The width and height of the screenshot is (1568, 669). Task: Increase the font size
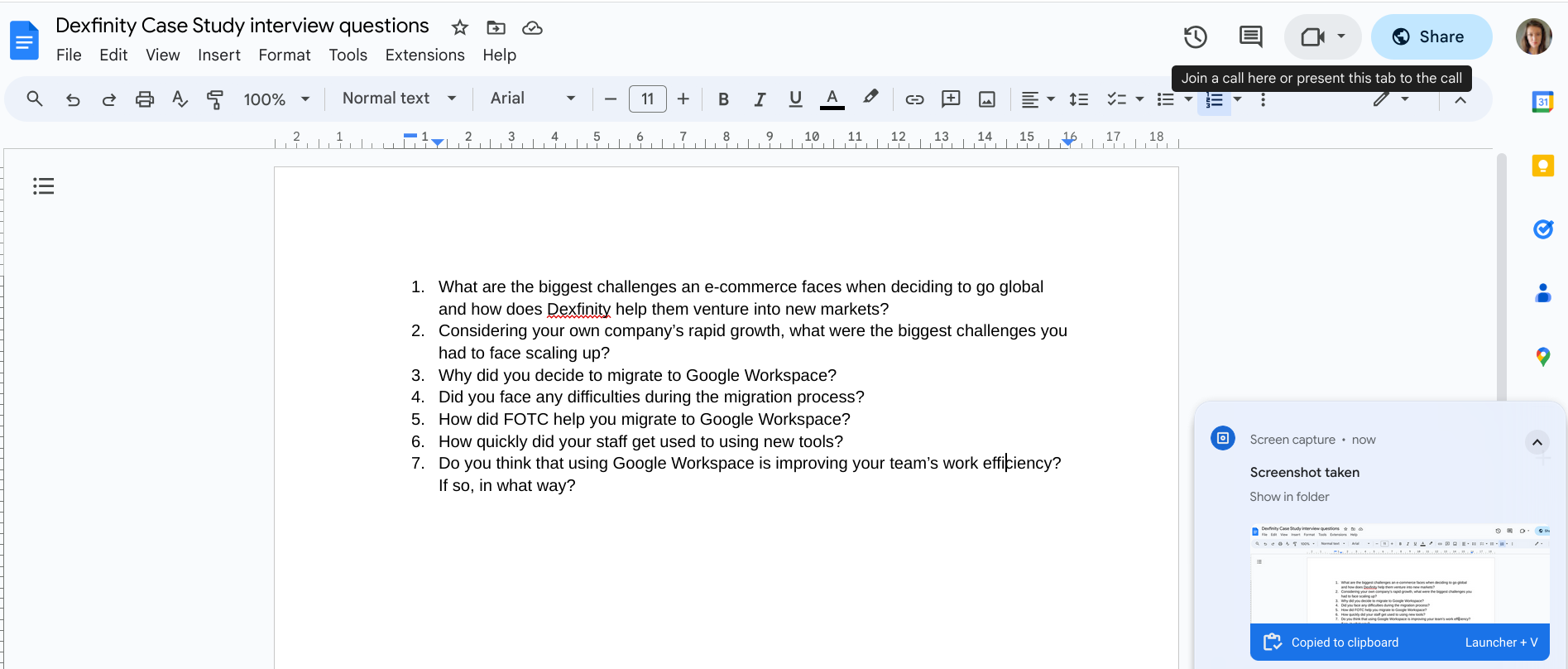[x=683, y=99]
